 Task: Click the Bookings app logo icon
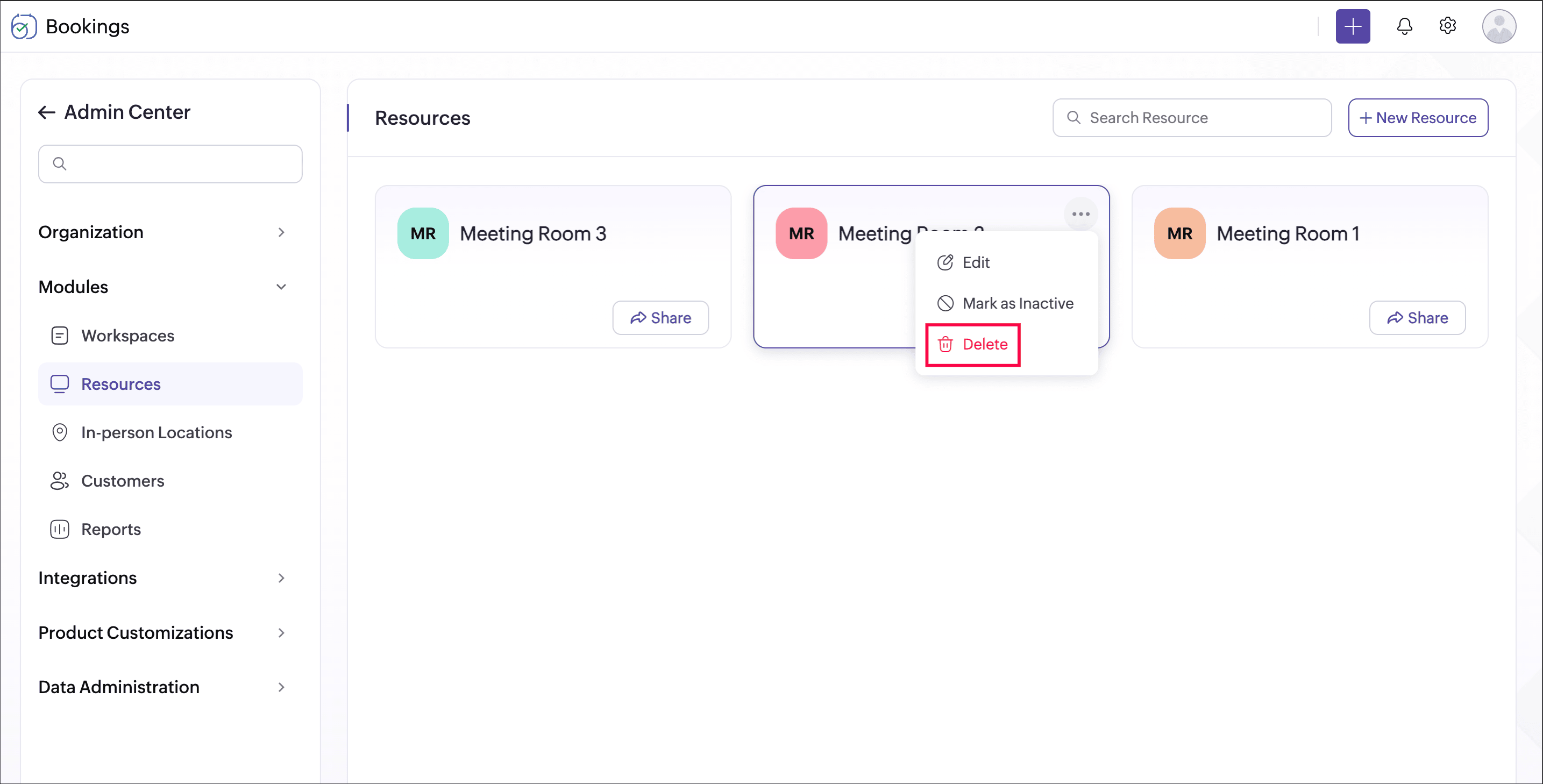(24, 26)
